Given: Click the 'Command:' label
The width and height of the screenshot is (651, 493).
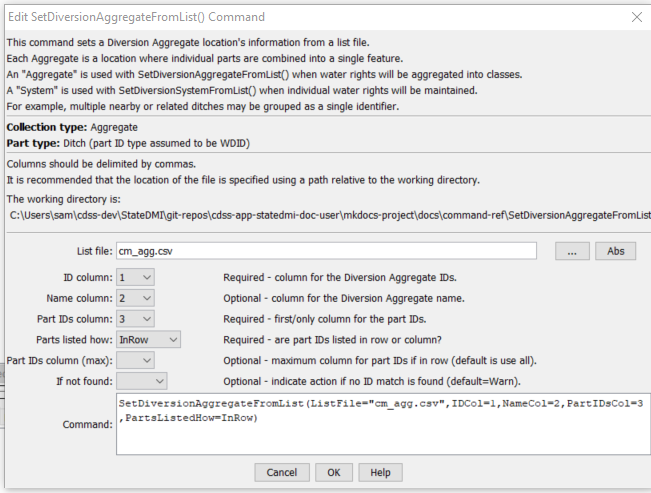Looking at the screenshot, I should [88, 424].
